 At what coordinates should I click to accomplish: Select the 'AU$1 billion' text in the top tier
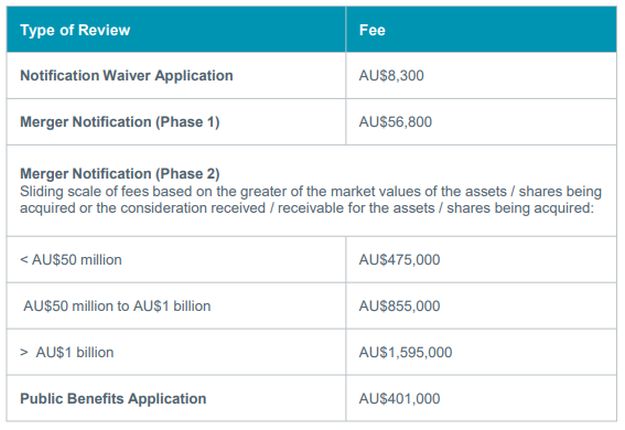(x=75, y=352)
